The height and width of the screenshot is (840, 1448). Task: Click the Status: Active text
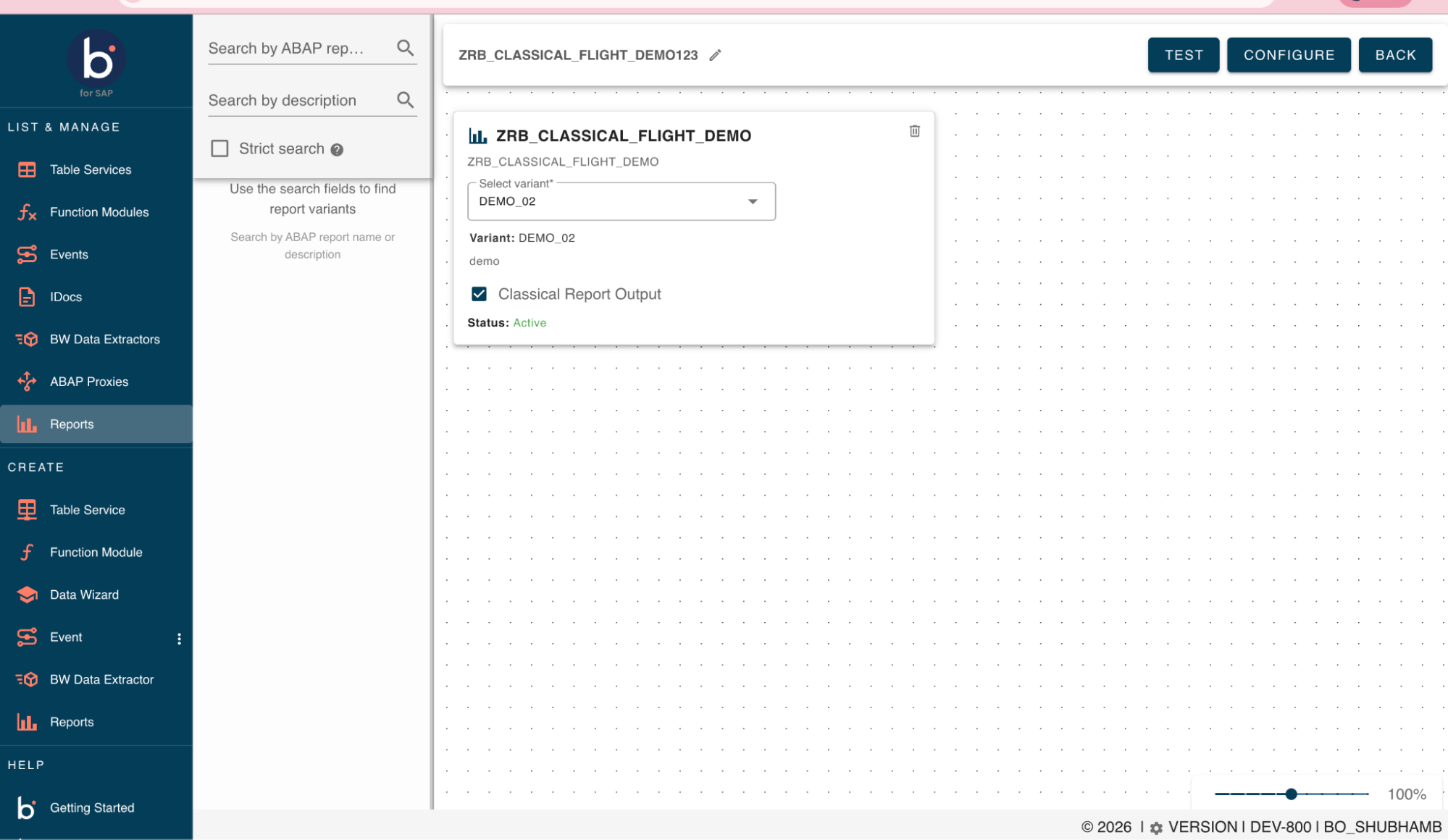pos(507,323)
